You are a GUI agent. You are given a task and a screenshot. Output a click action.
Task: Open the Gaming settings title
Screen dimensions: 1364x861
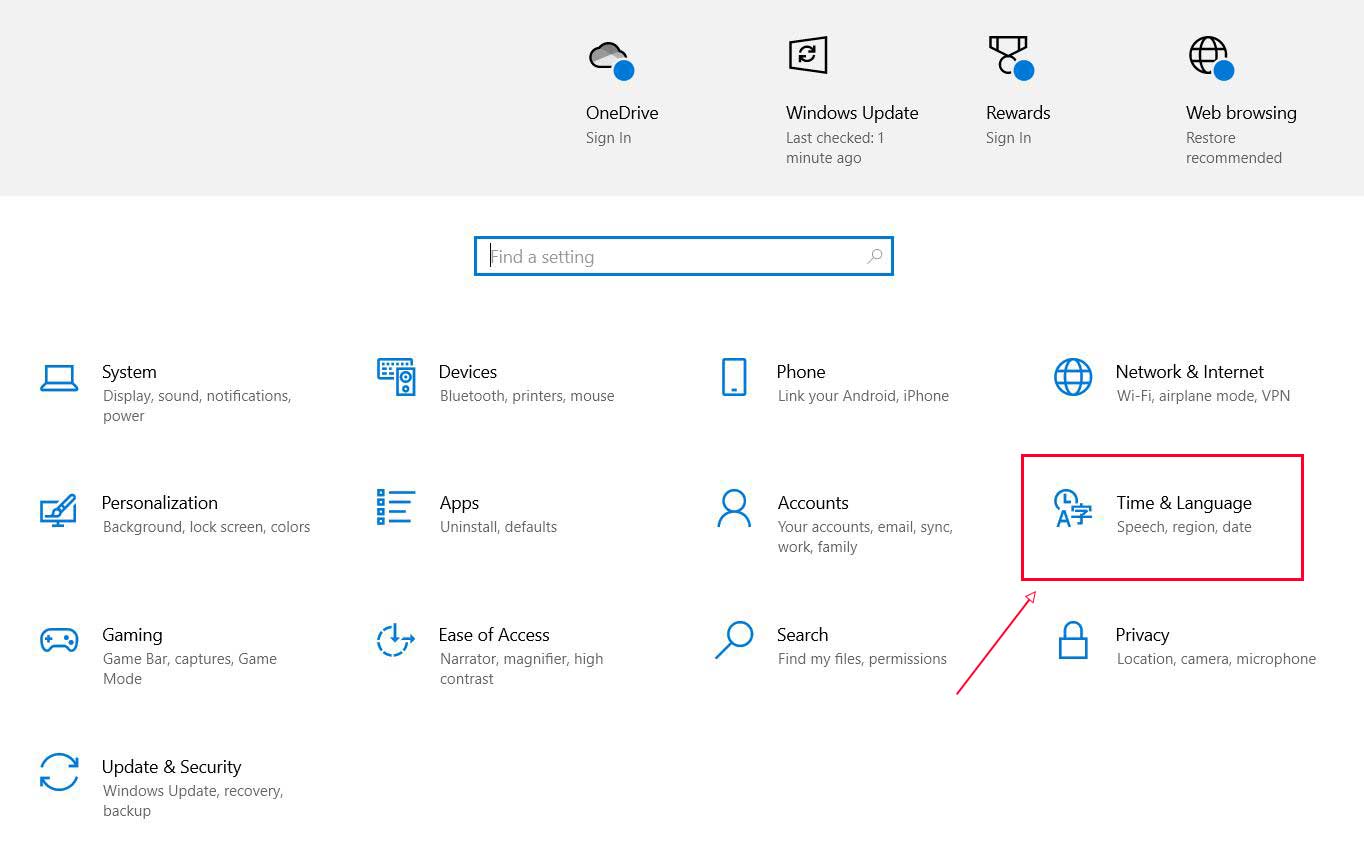(x=132, y=635)
